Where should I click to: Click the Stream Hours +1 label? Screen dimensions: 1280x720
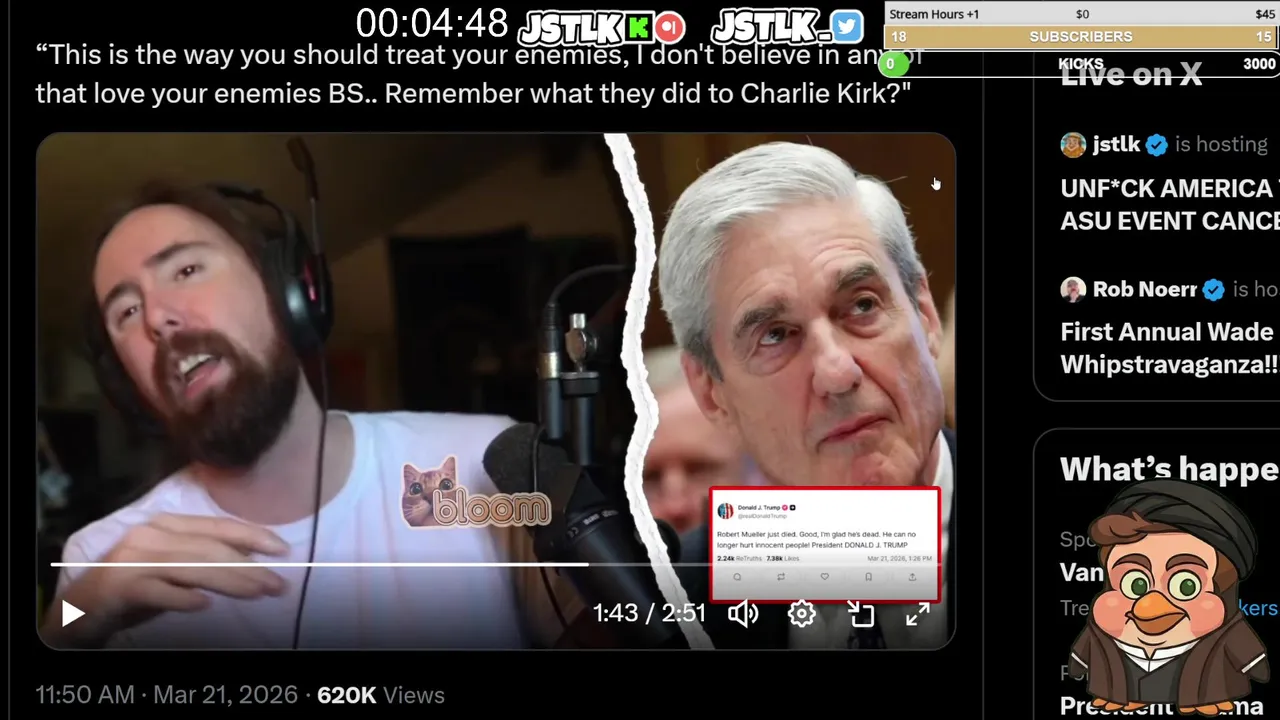coord(934,14)
